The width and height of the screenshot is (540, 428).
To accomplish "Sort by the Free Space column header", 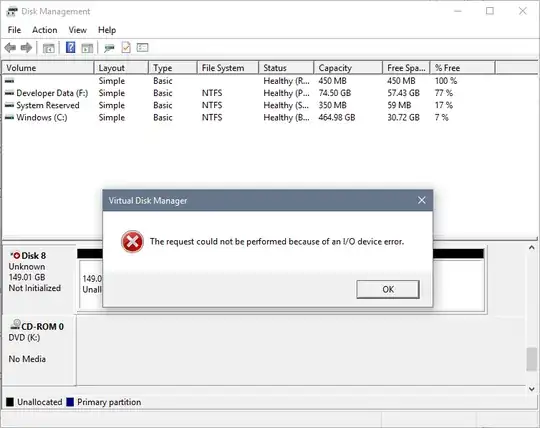I will pos(406,68).
